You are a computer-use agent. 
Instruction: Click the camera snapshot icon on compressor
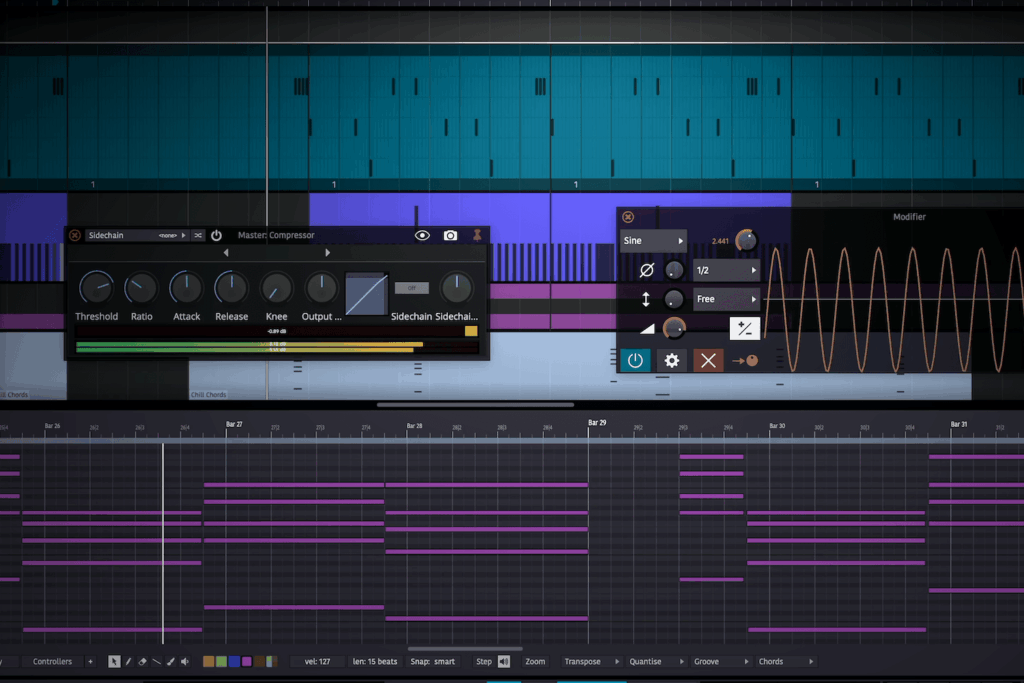(x=450, y=235)
